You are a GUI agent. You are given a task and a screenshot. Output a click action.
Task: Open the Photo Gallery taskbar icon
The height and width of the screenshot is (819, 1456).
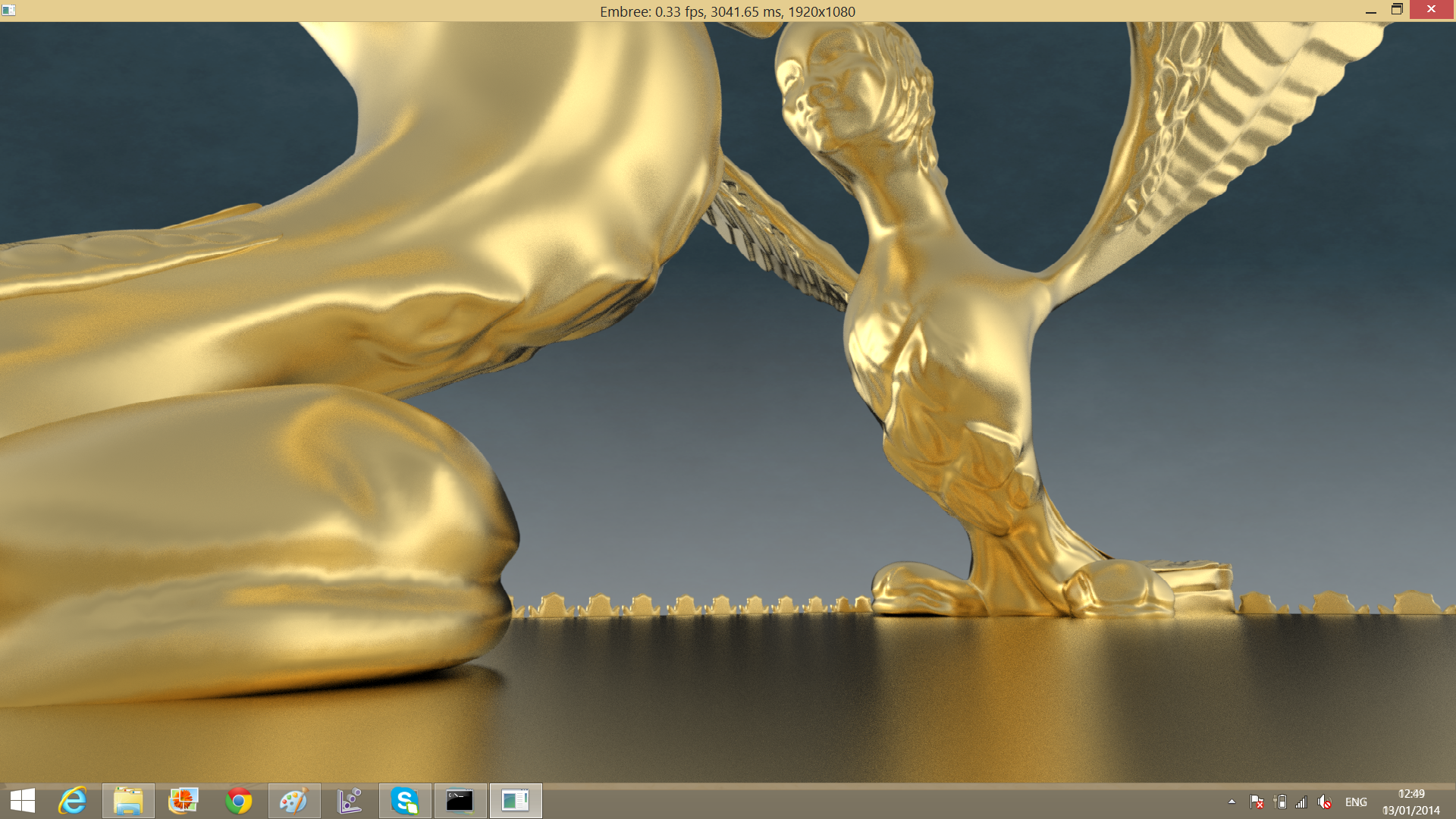[x=184, y=801]
